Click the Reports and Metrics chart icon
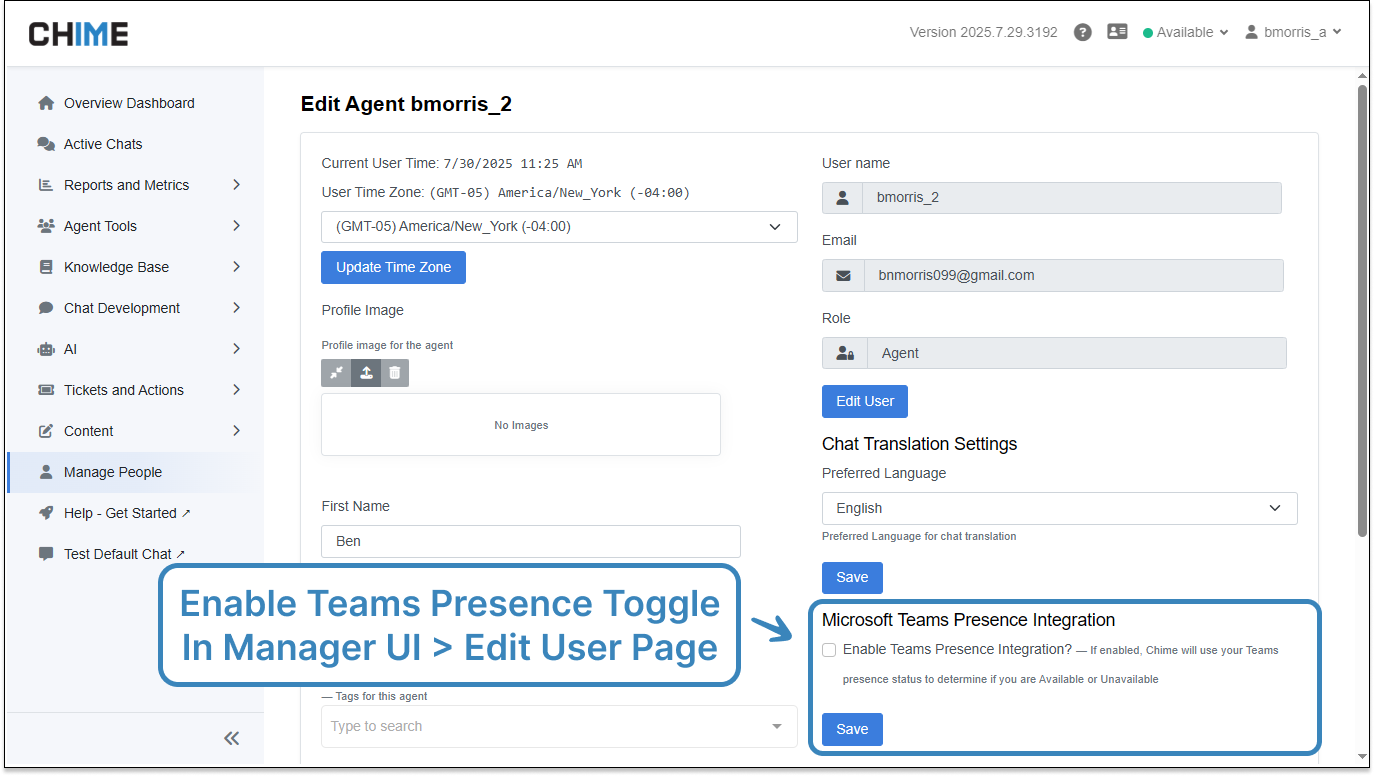This screenshot has width=1374, height=776. pos(46,185)
